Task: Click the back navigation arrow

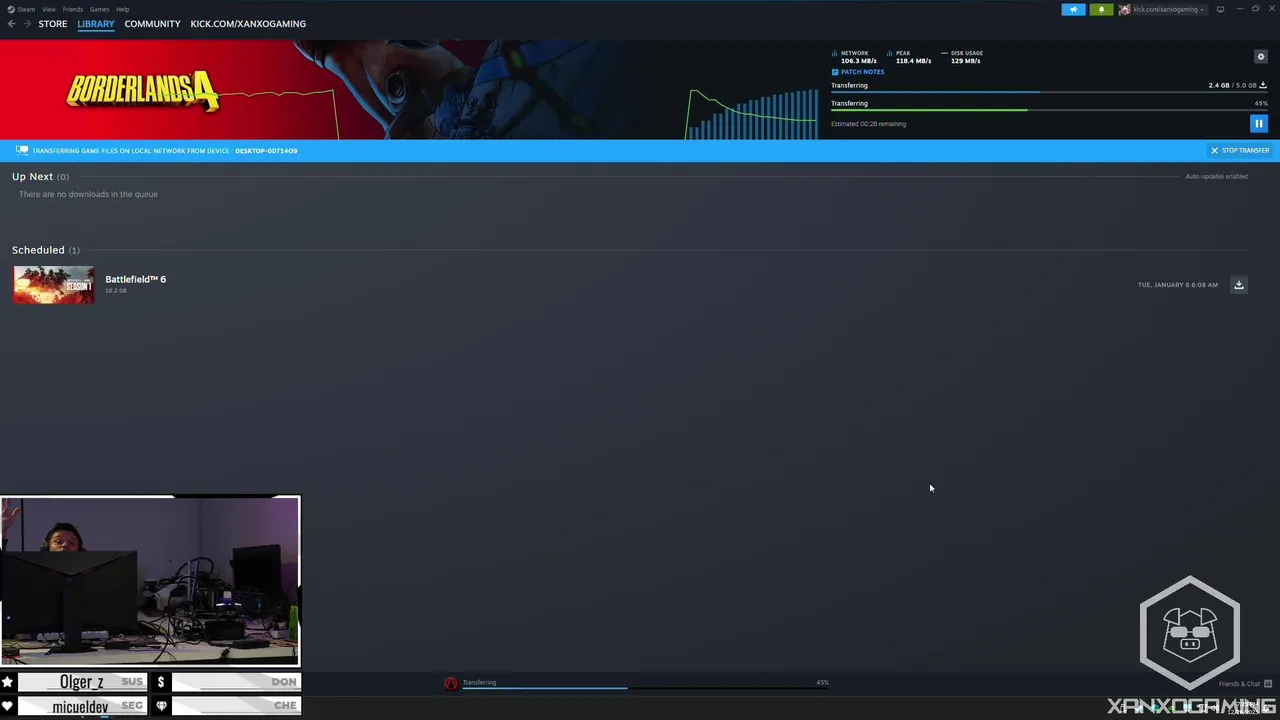Action: pos(11,24)
